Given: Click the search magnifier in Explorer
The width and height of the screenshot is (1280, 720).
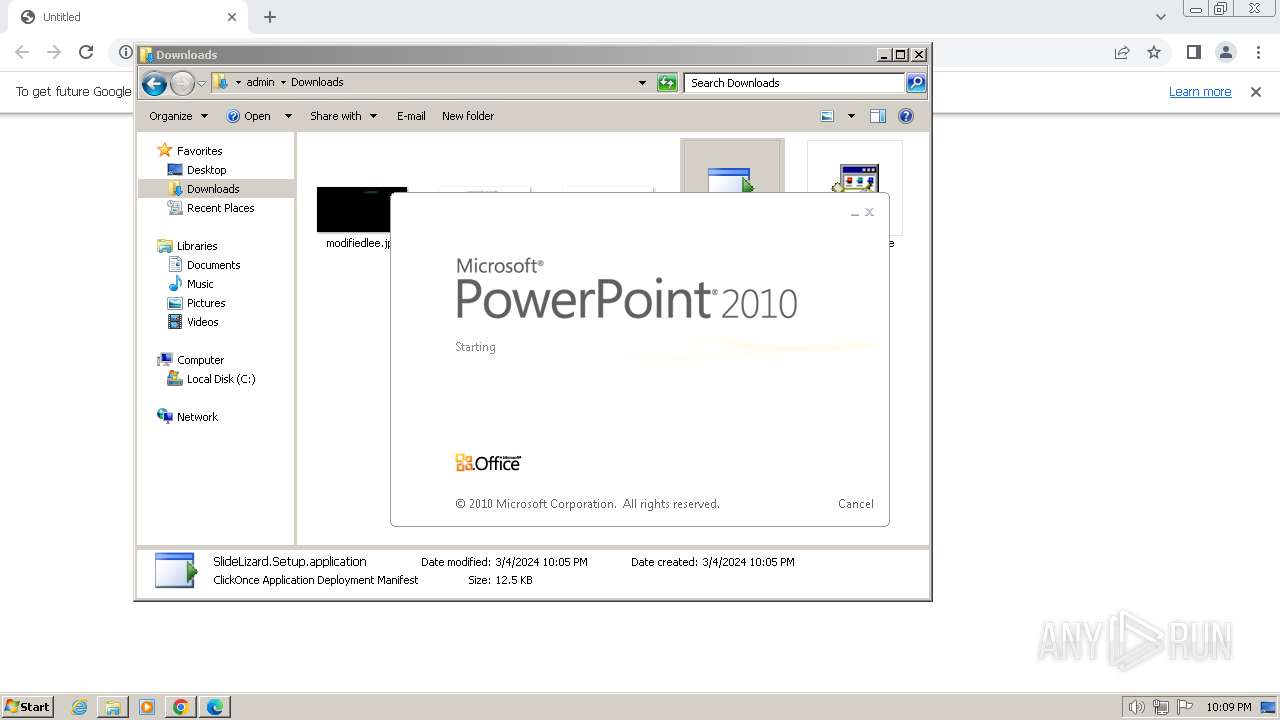Looking at the screenshot, I should [x=916, y=83].
